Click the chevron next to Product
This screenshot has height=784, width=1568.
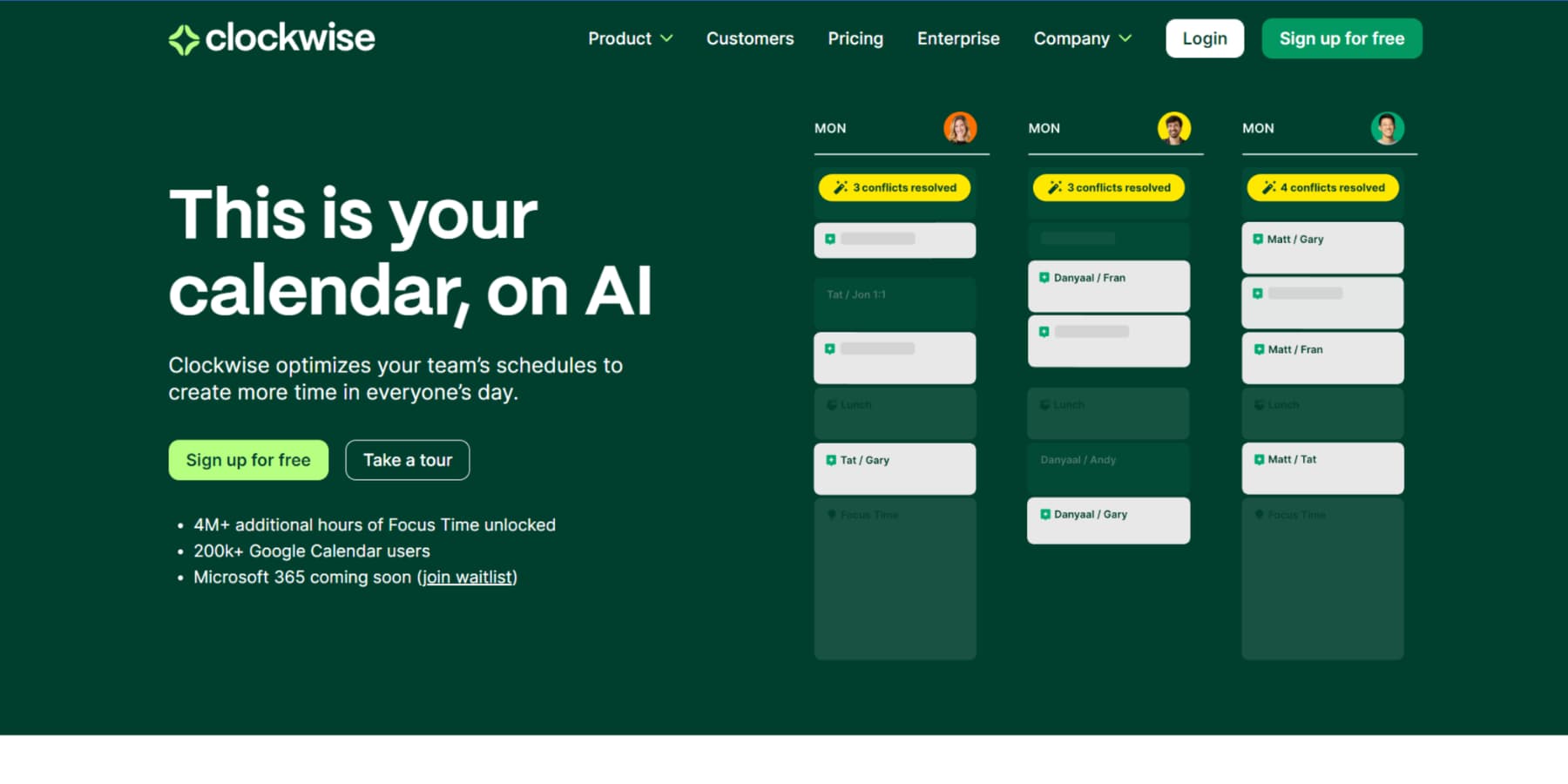coord(668,38)
